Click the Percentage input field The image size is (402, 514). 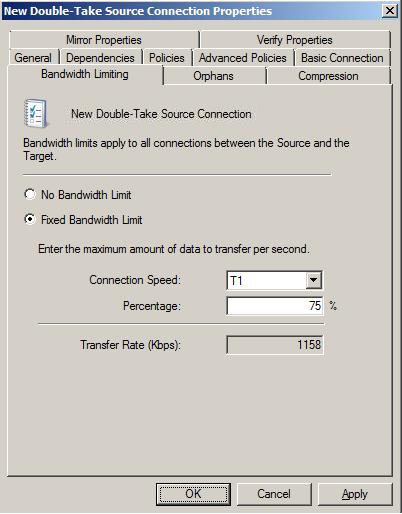[275, 306]
